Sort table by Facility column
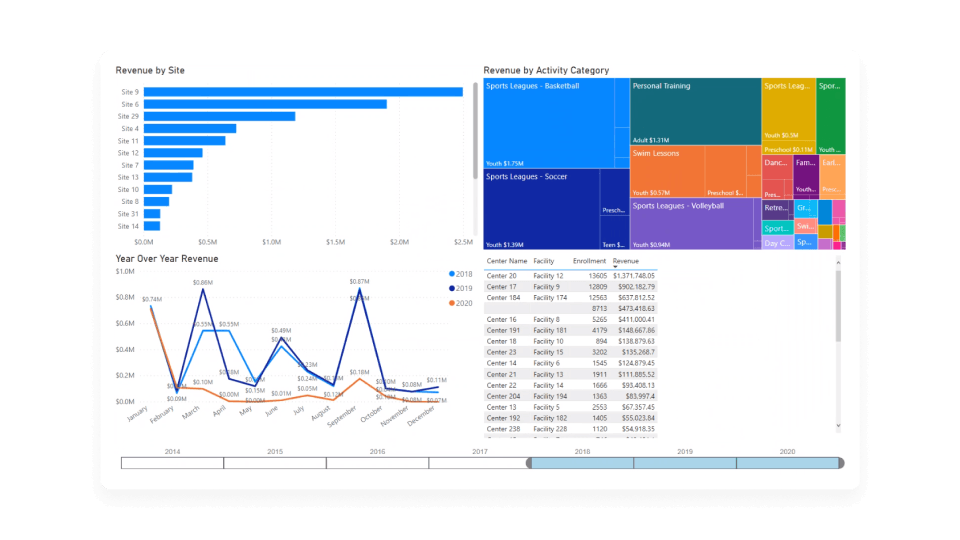This screenshot has height=540, width=960. pos(544,261)
